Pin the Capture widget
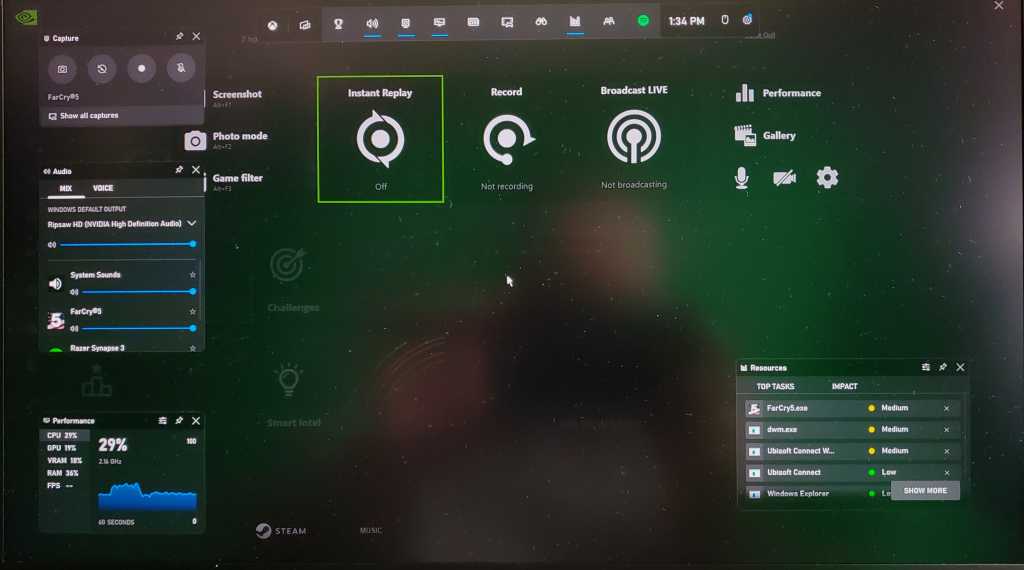The height and width of the screenshot is (570, 1024). tap(179, 37)
